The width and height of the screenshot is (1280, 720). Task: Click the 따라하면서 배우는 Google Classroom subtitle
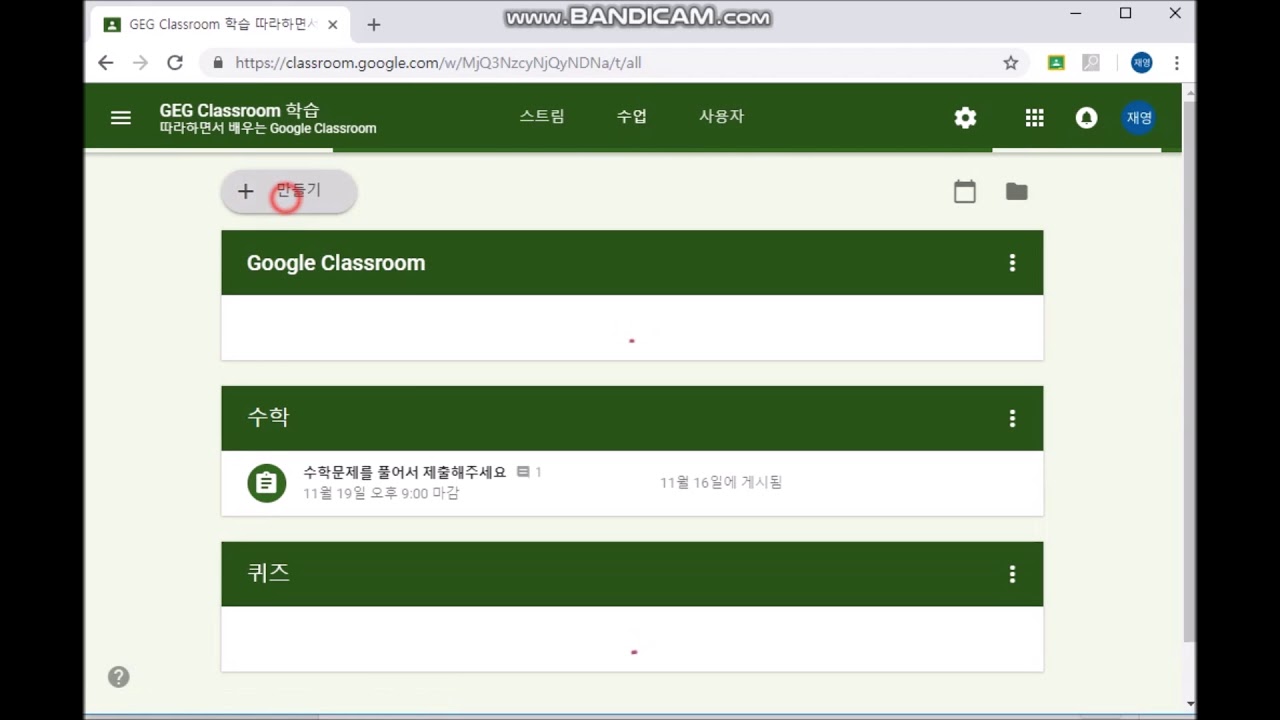click(268, 128)
